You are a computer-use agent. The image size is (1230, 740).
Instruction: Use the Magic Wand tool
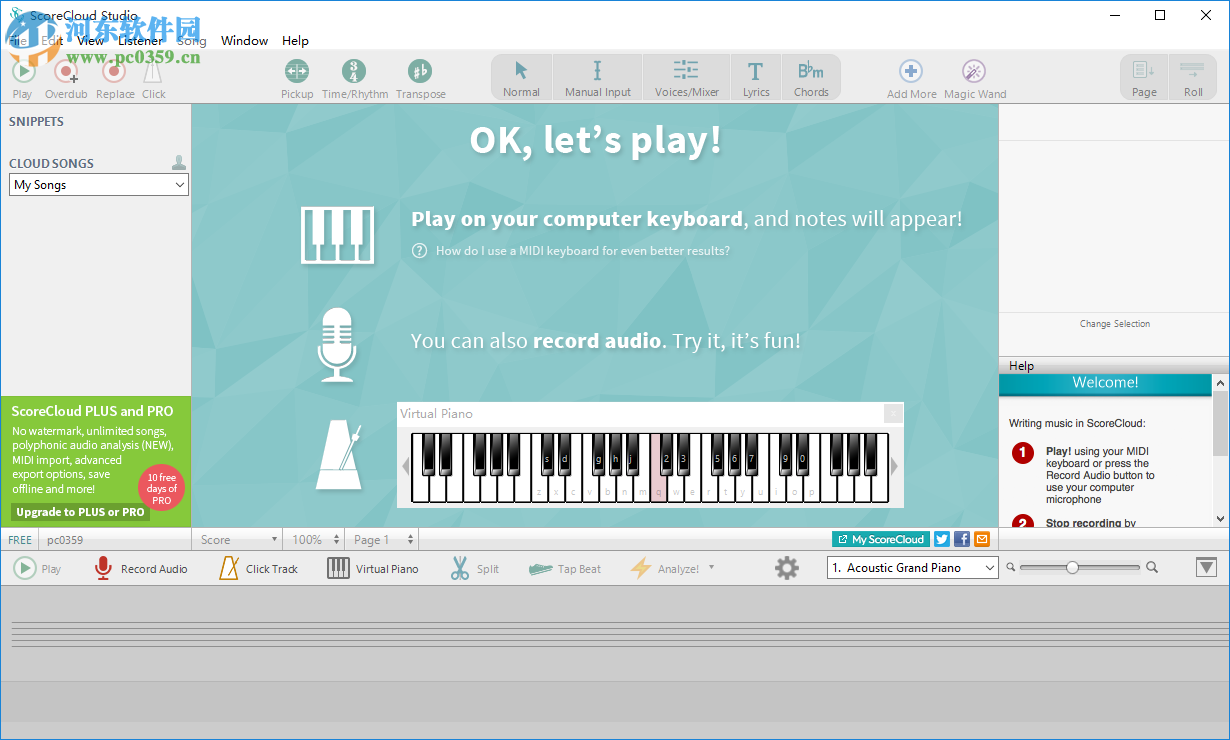click(973, 76)
